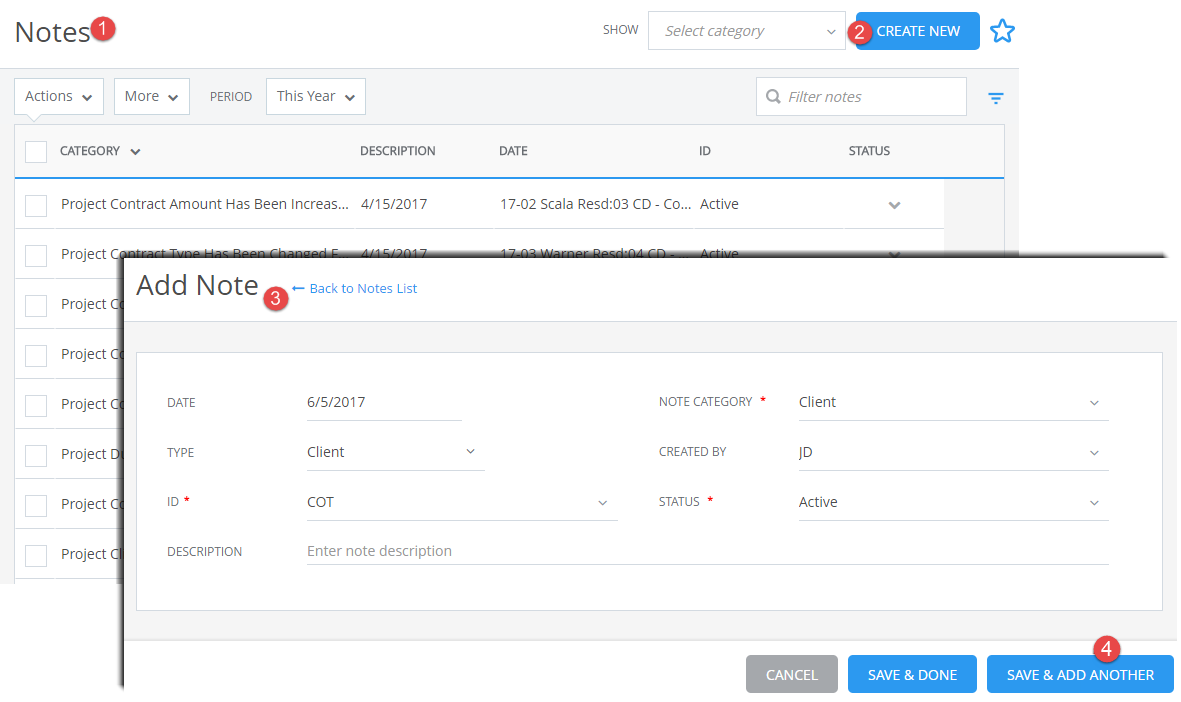The height and width of the screenshot is (702, 1181).
Task: Click the star favorite icon near CREATE NEW
Action: click(1002, 31)
